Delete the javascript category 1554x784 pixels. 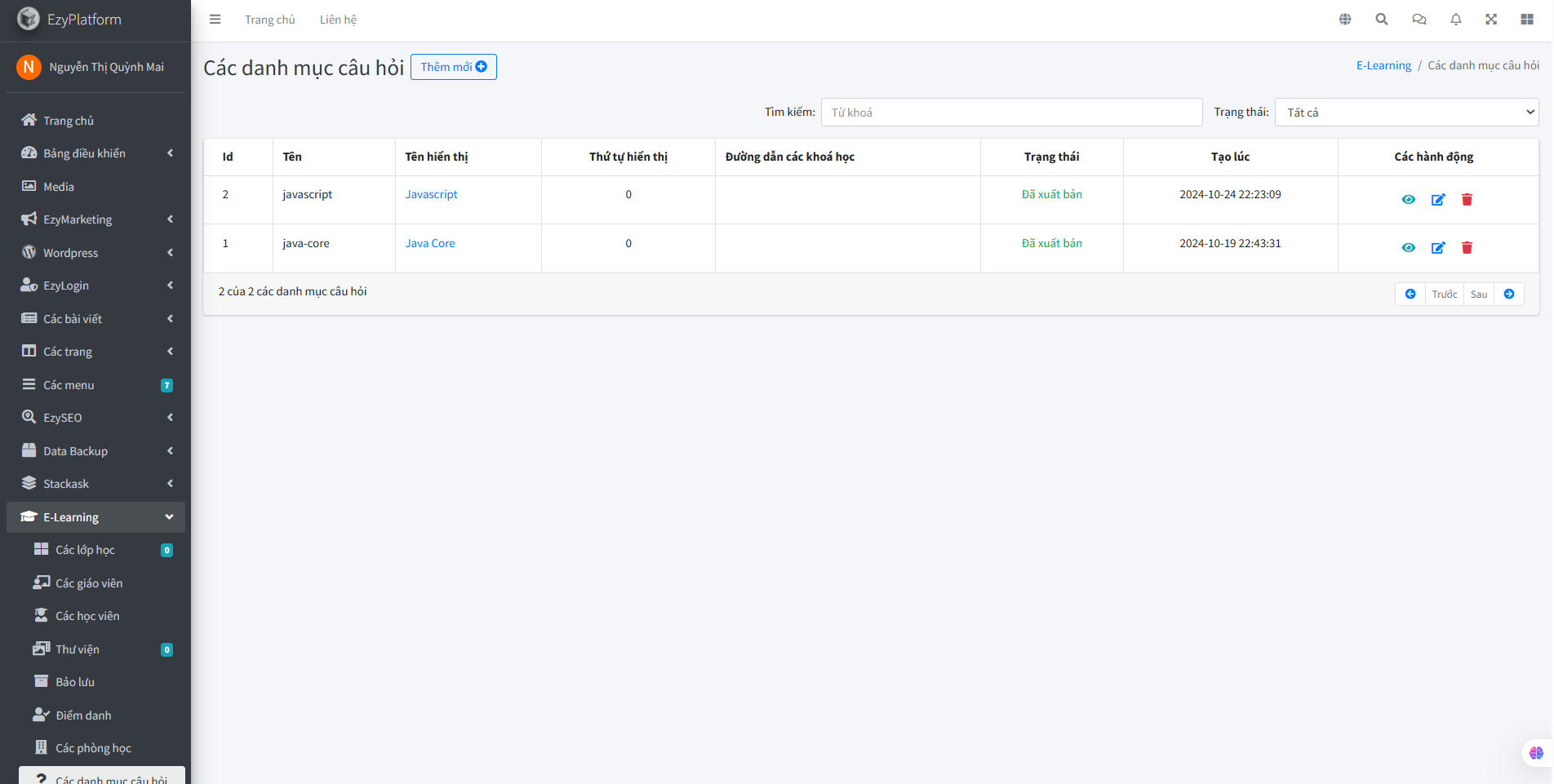(x=1467, y=200)
